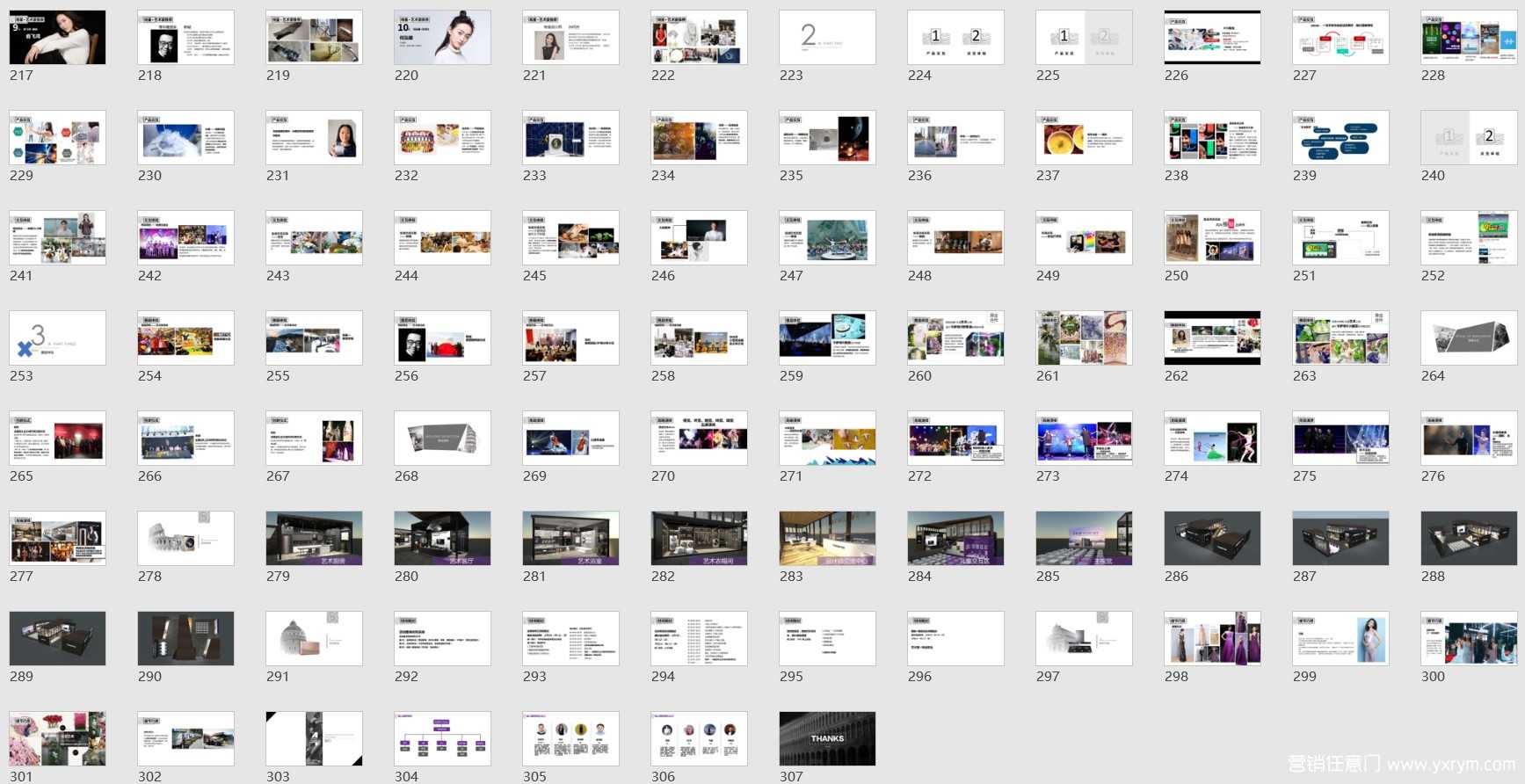Select the THANKS closing slide 307
Image resolution: width=1525 pixels, height=784 pixels.
(827, 739)
